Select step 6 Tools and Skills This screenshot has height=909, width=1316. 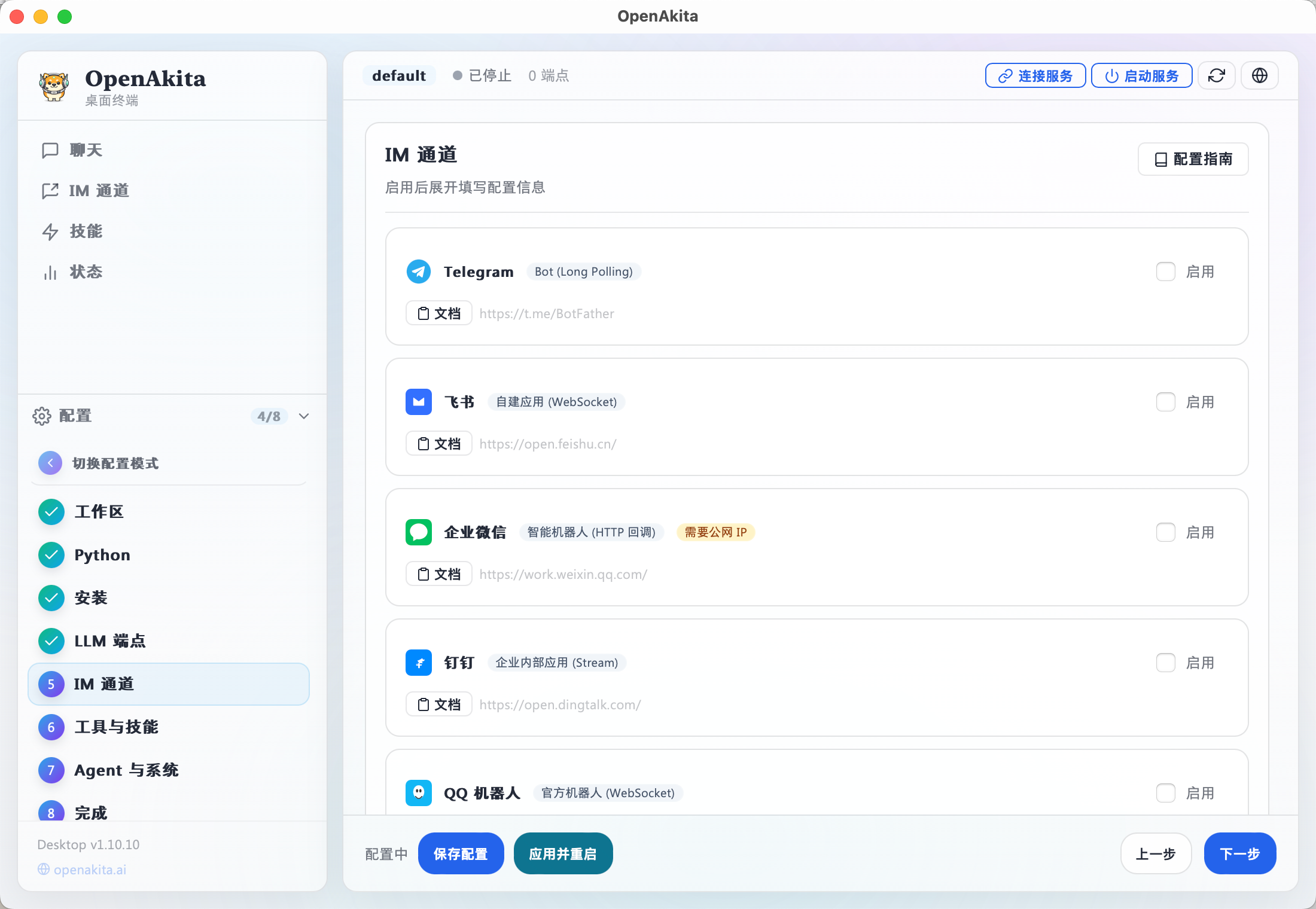coord(116,727)
